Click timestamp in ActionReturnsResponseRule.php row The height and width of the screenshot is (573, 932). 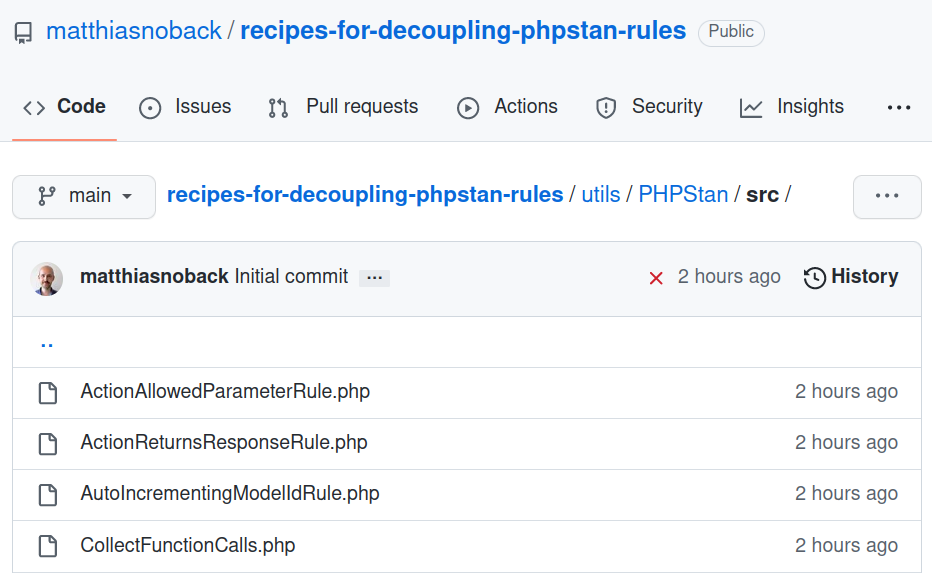coord(846,443)
